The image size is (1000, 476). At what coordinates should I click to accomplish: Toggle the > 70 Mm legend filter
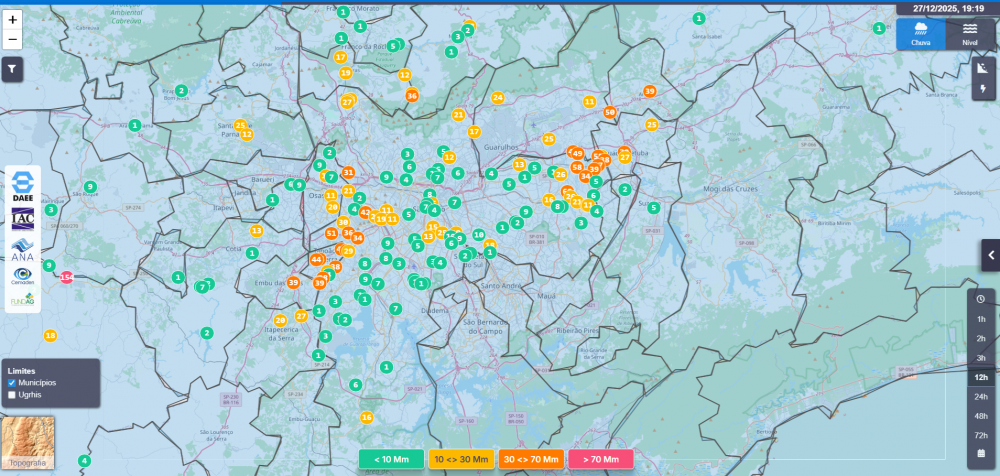pyautogui.click(x=601, y=459)
